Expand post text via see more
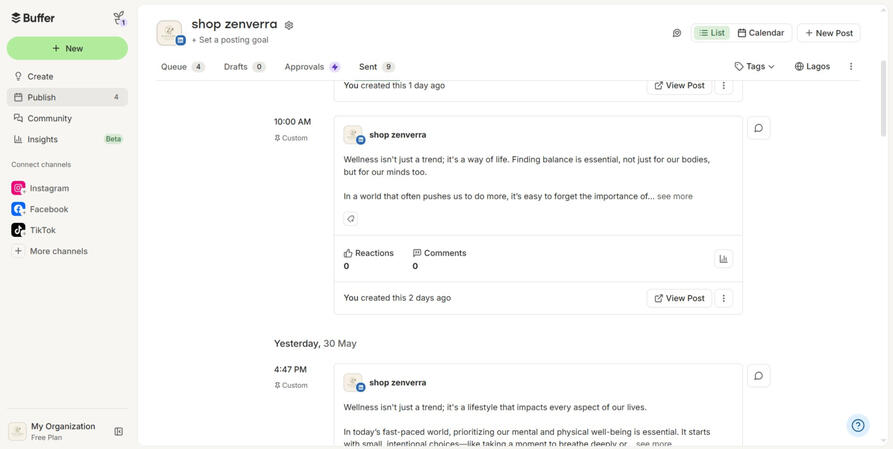The width and height of the screenshot is (893, 449). coord(675,196)
